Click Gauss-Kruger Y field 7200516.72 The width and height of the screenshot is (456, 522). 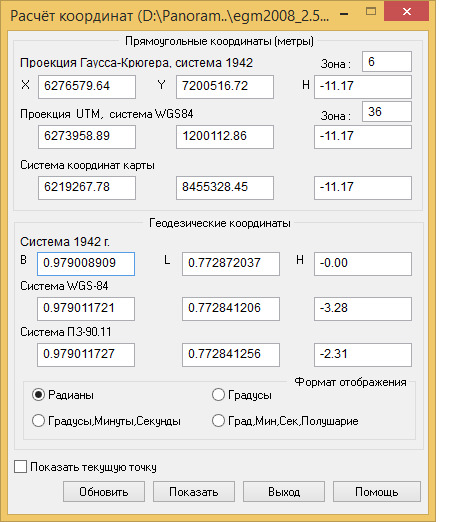225,87
